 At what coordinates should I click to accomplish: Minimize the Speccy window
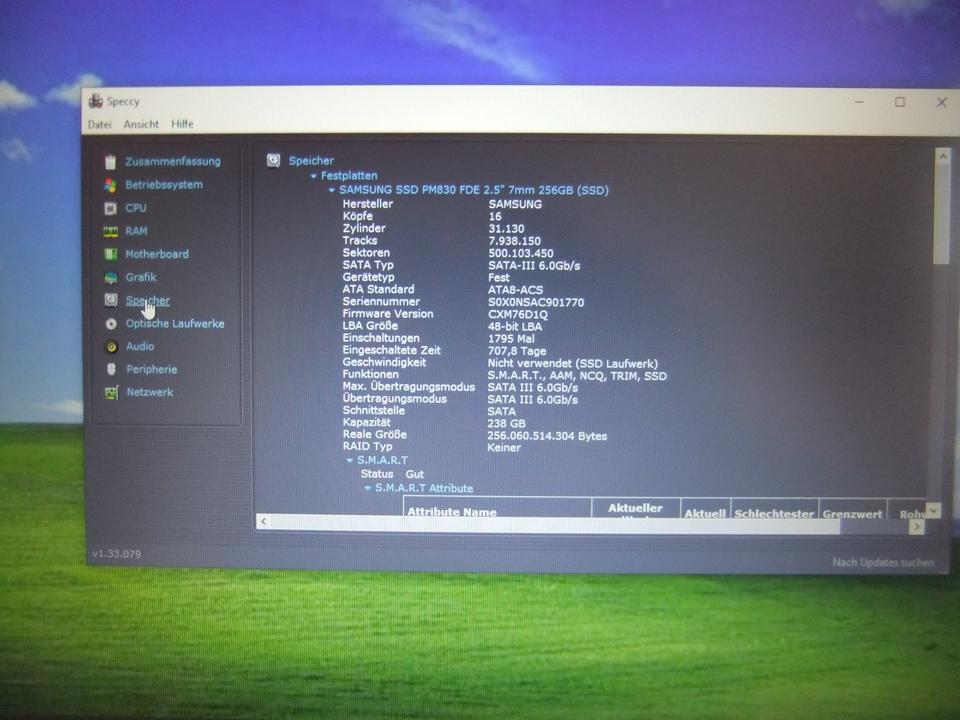click(x=860, y=102)
